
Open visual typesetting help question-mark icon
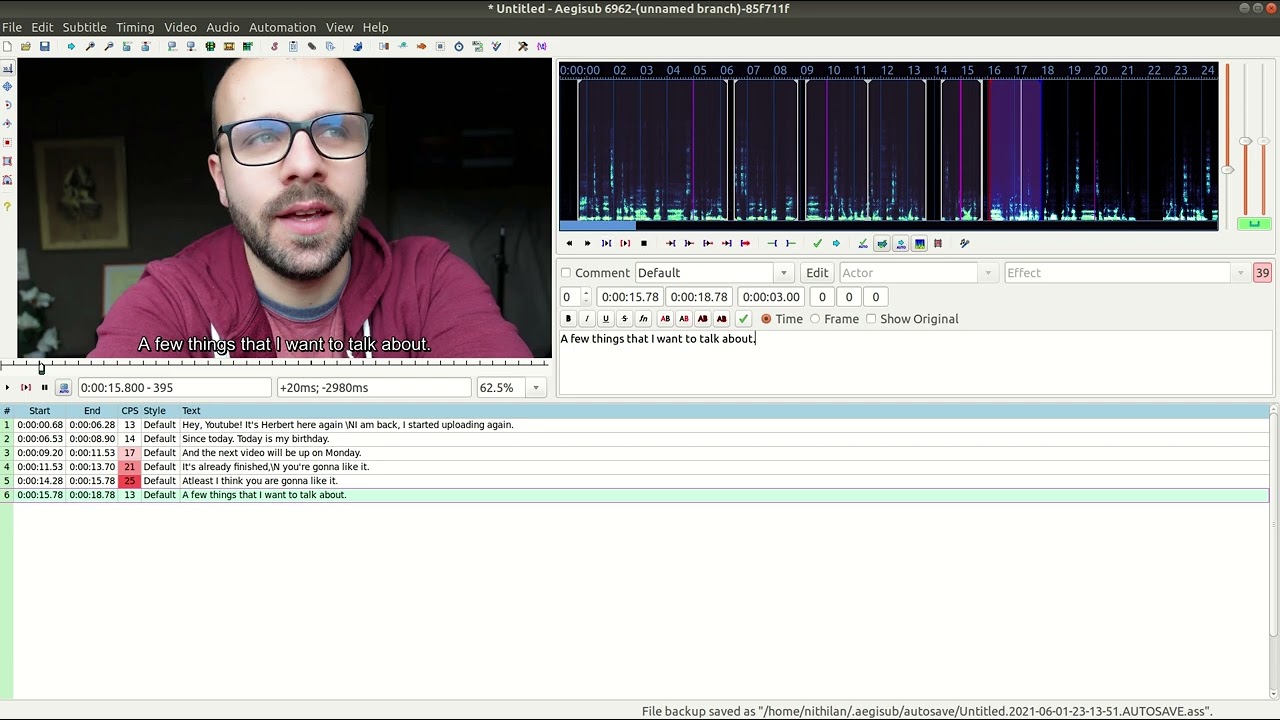pos(7,207)
